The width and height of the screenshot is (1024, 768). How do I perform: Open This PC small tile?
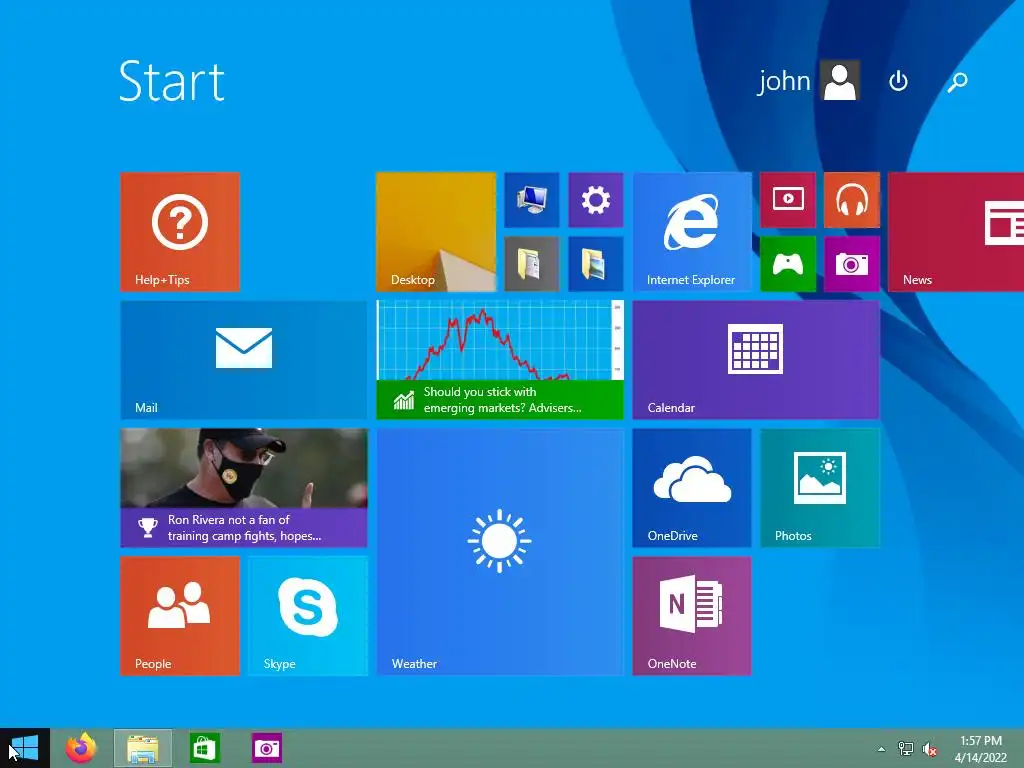pyautogui.click(x=532, y=200)
